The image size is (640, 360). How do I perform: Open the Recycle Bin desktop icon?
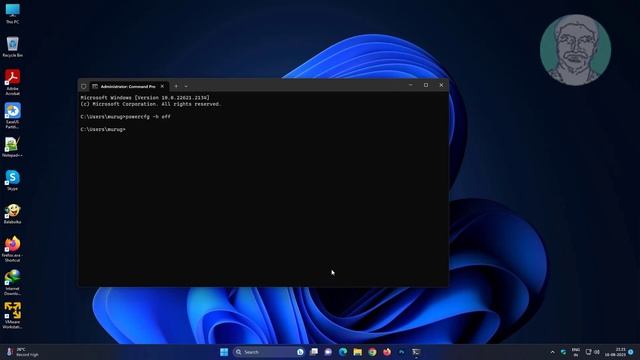click(12, 47)
